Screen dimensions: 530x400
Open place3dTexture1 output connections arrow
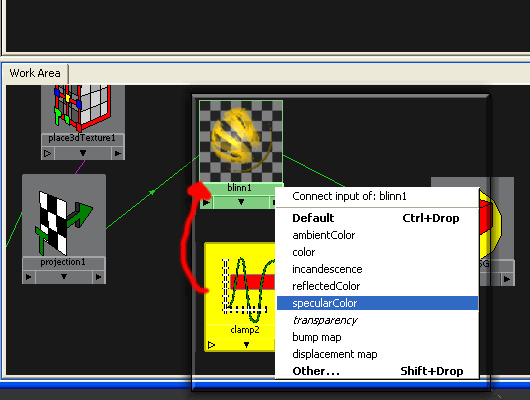[118, 154]
